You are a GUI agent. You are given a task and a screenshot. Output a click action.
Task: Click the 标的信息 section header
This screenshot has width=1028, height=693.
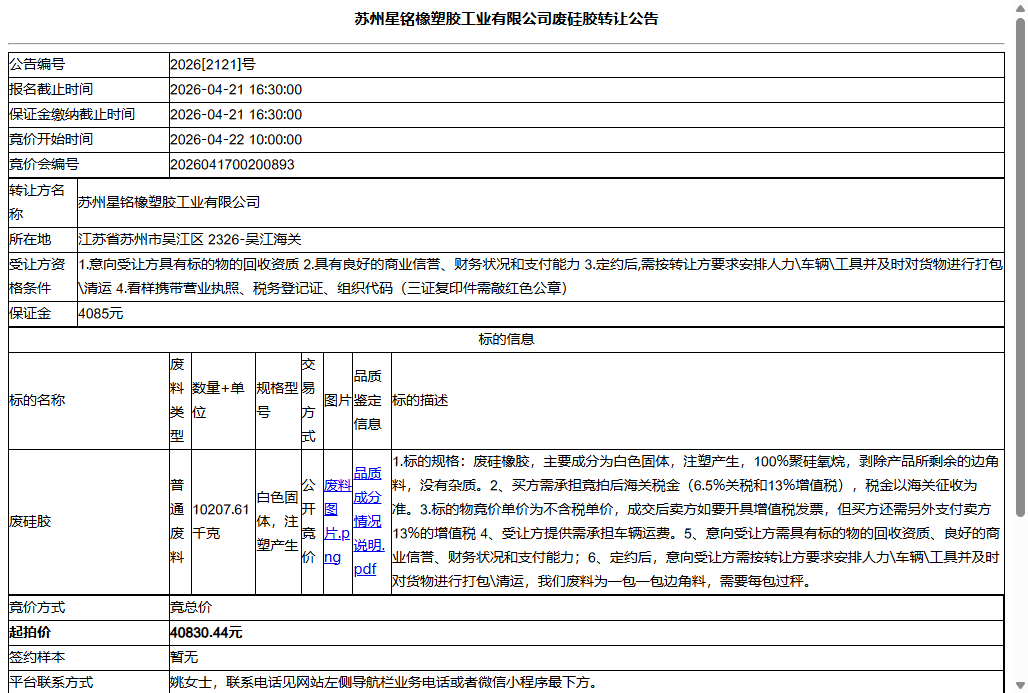tap(506, 339)
